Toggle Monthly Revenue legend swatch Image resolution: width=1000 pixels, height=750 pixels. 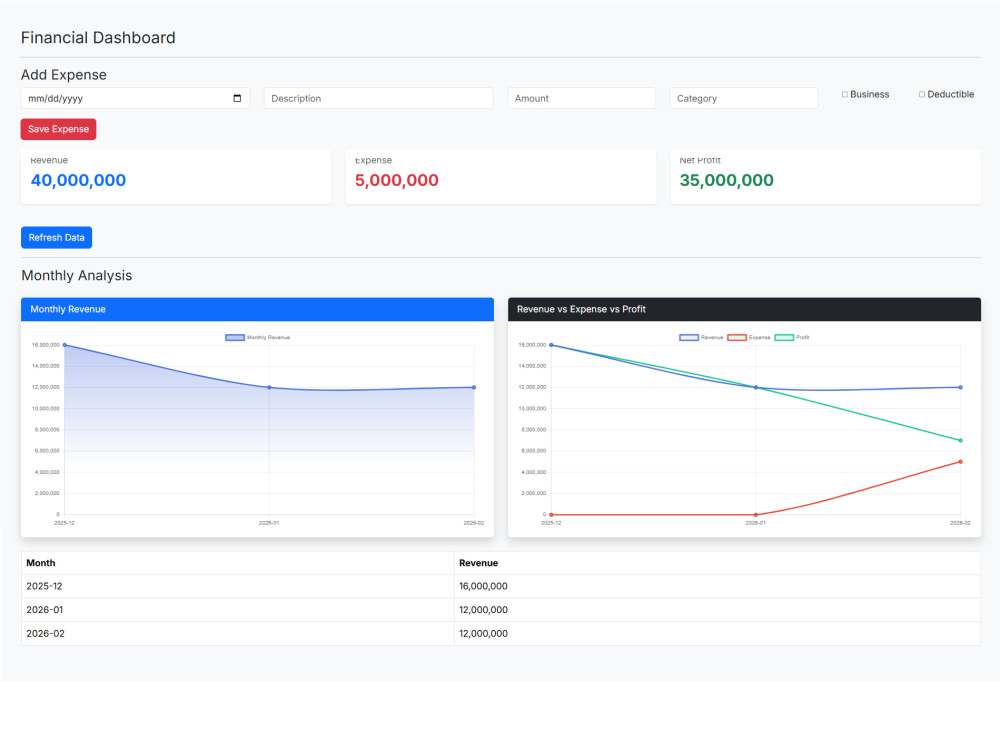pos(235,337)
